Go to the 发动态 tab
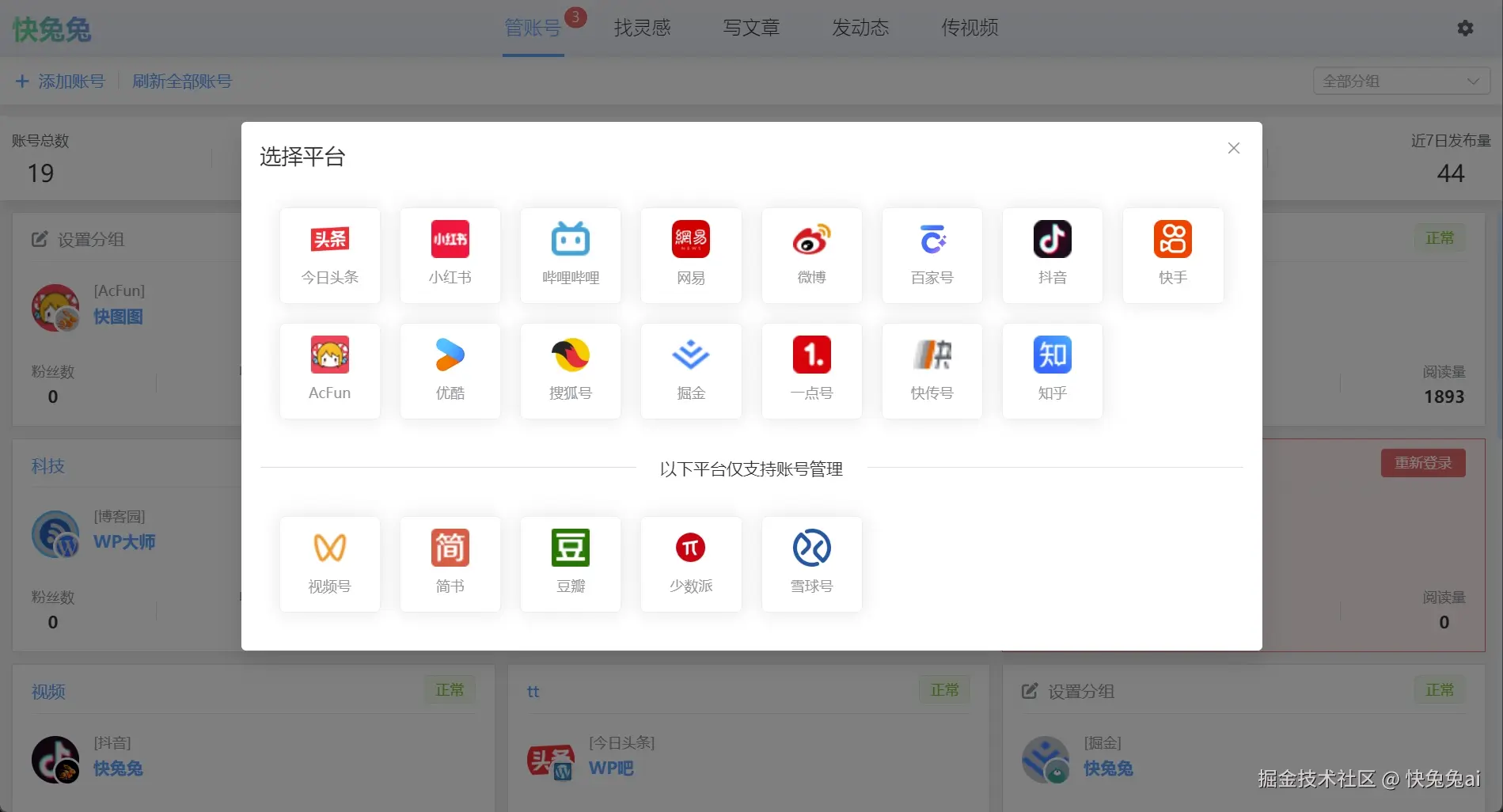Screen dimensions: 1503x812 [x=860, y=28]
